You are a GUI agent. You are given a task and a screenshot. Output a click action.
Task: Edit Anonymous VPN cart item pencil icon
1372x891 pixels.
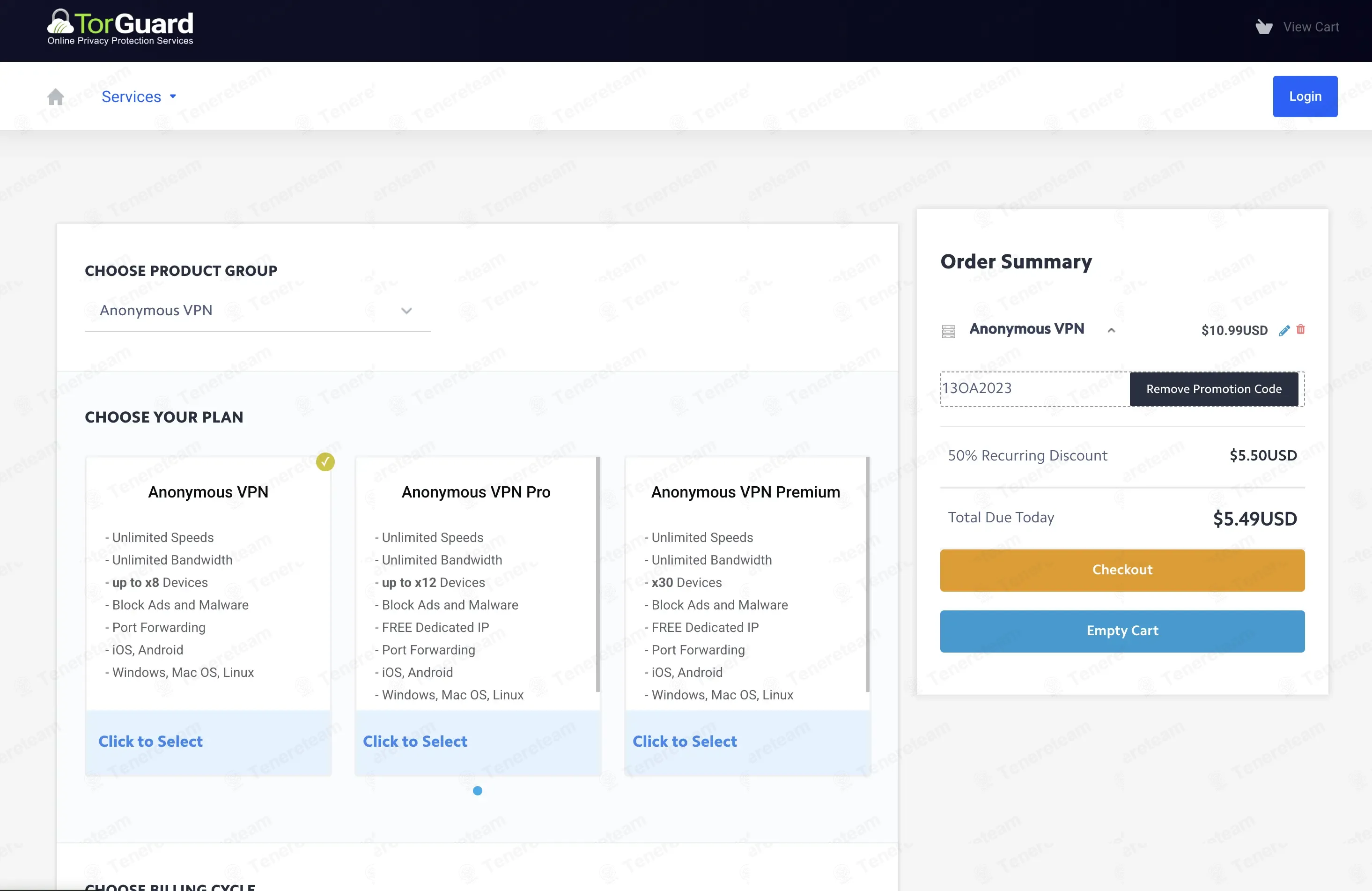click(1284, 330)
